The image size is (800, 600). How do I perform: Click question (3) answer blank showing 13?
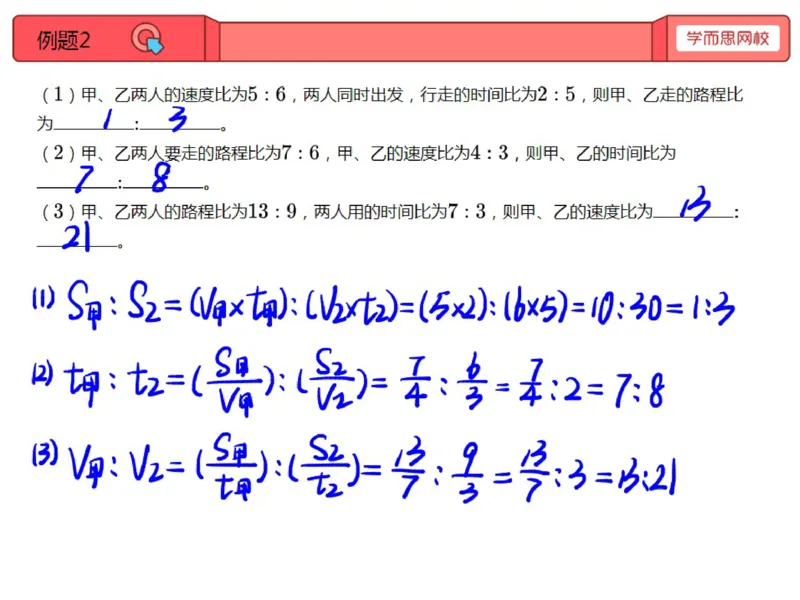click(x=694, y=204)
